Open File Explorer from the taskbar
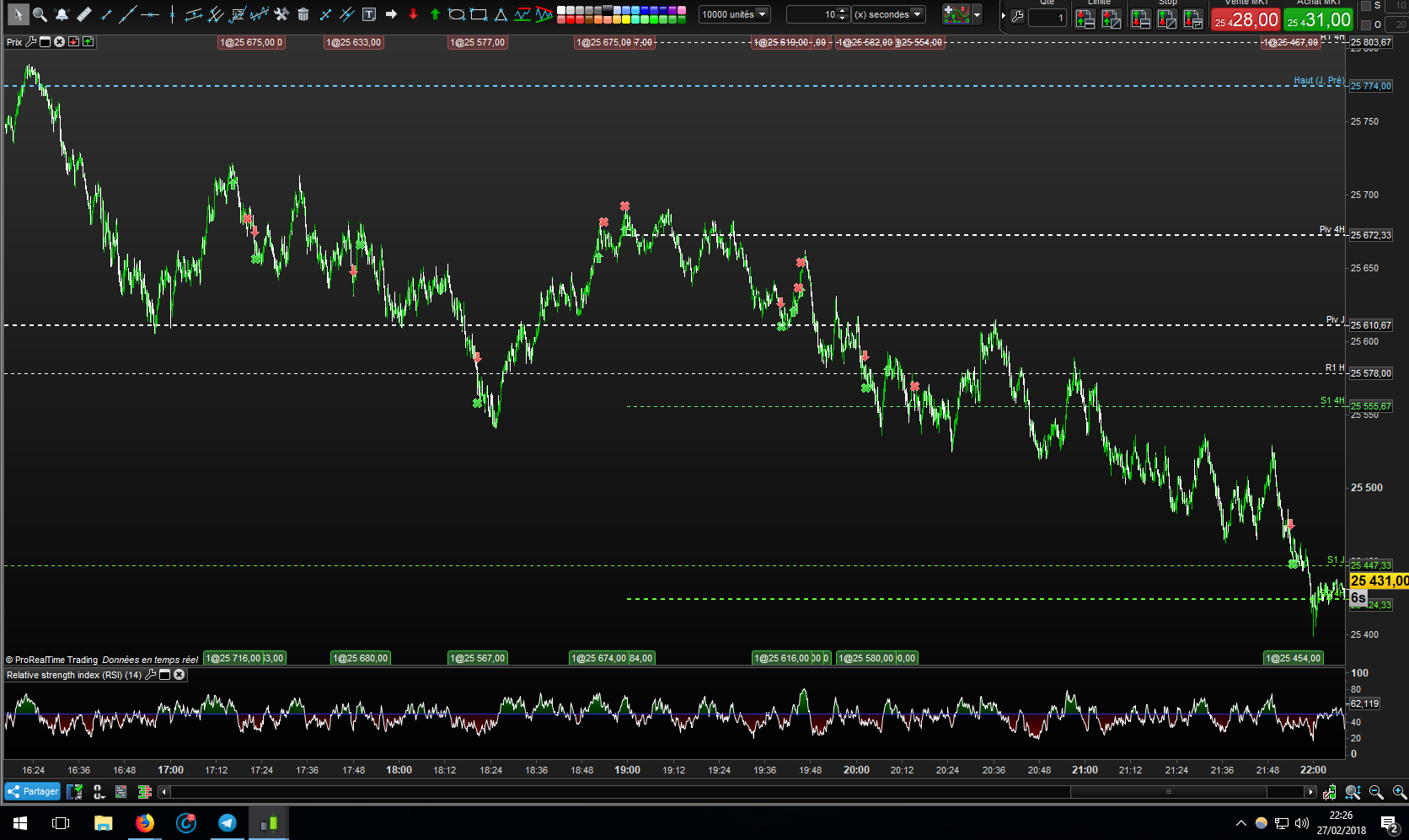Image resolution: width=1409 pixels, height=840 pixels. point(103,823)
